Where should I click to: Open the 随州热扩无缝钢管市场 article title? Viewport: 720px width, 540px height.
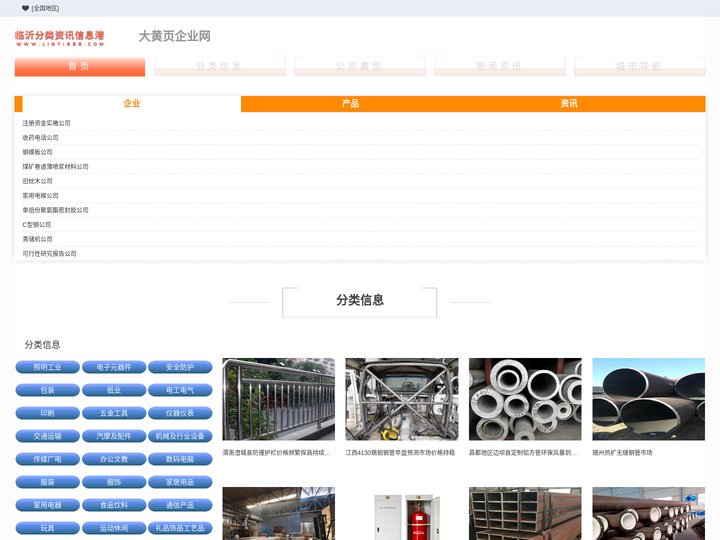point(622,453)
